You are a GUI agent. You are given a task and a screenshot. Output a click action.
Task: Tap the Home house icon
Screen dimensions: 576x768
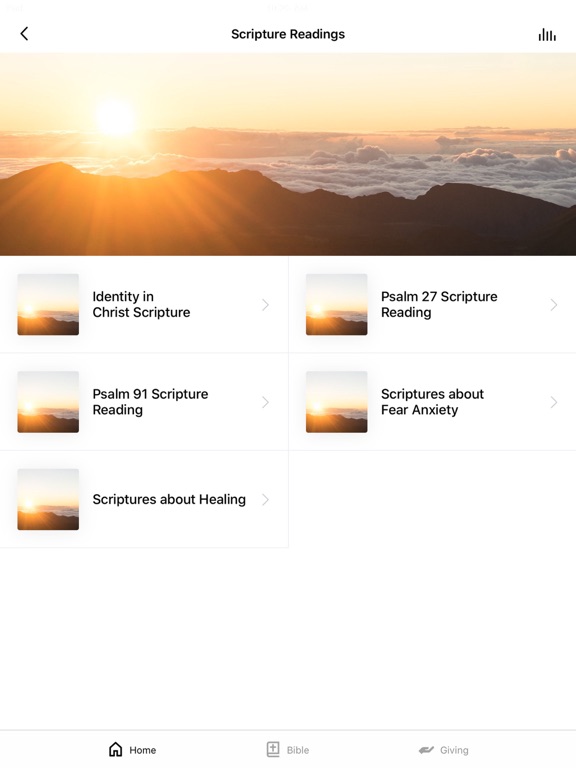(x=116, y=749)
